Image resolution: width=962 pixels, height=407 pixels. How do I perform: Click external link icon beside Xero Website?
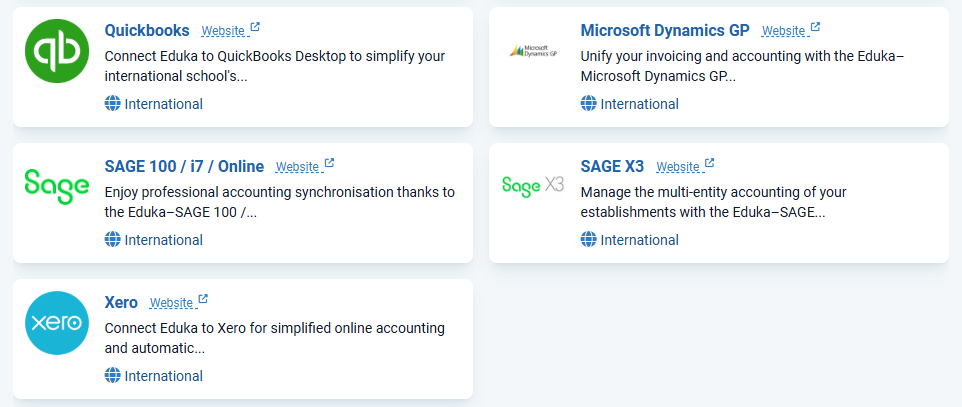click(x=203, y=300)
